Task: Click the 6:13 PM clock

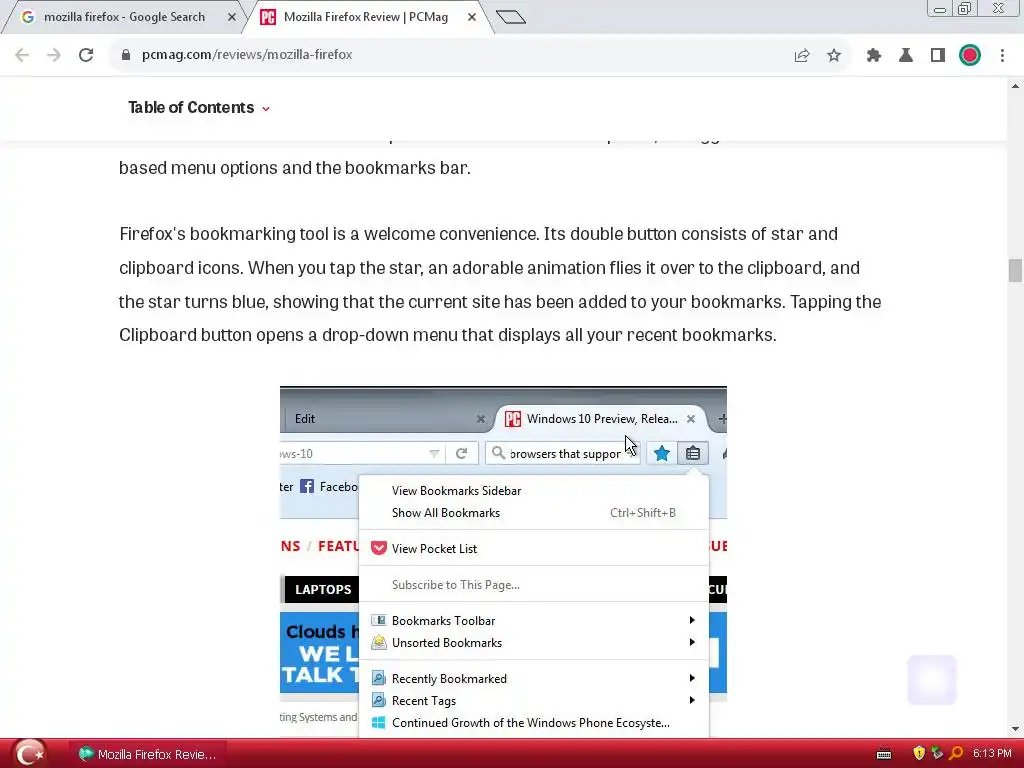Action: [x=992, y=754]
